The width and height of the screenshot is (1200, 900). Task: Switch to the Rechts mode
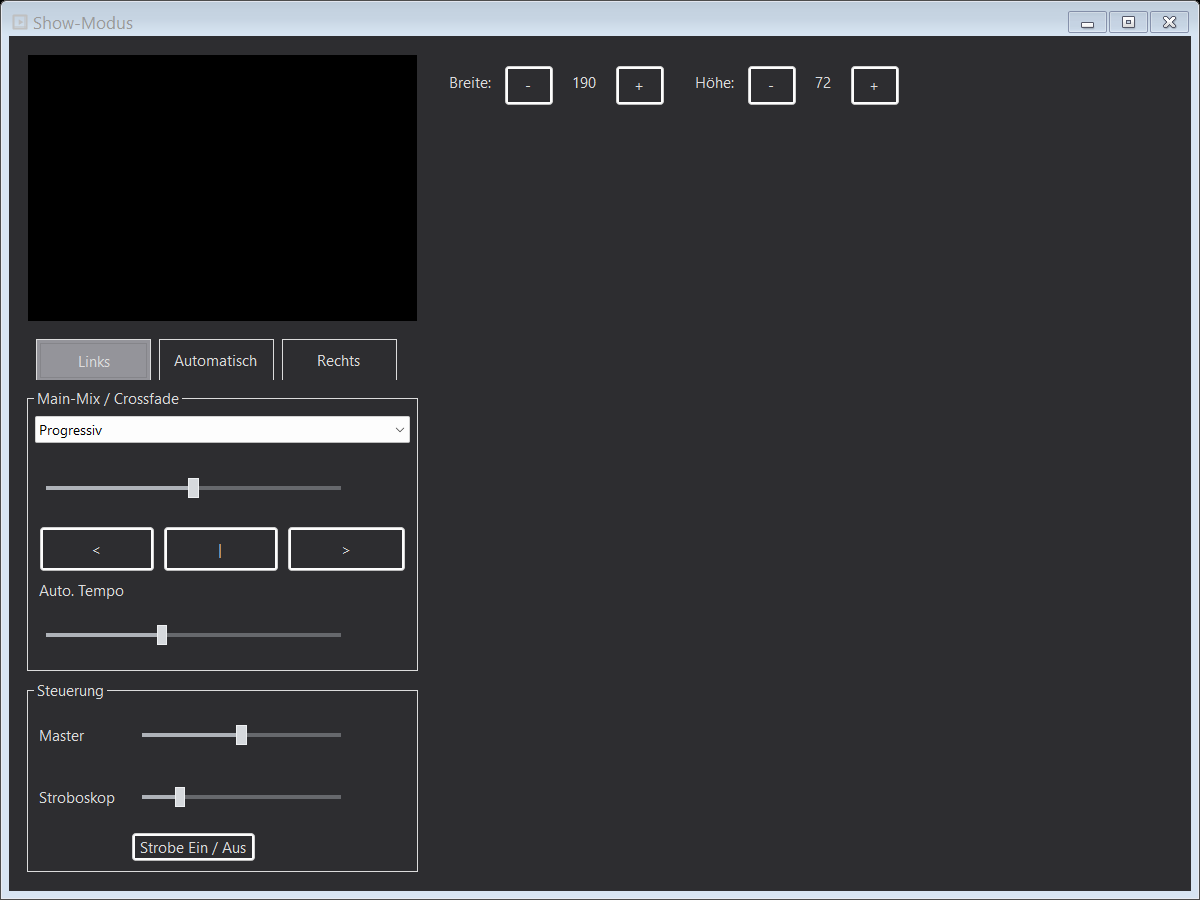[x=339, y=360]
